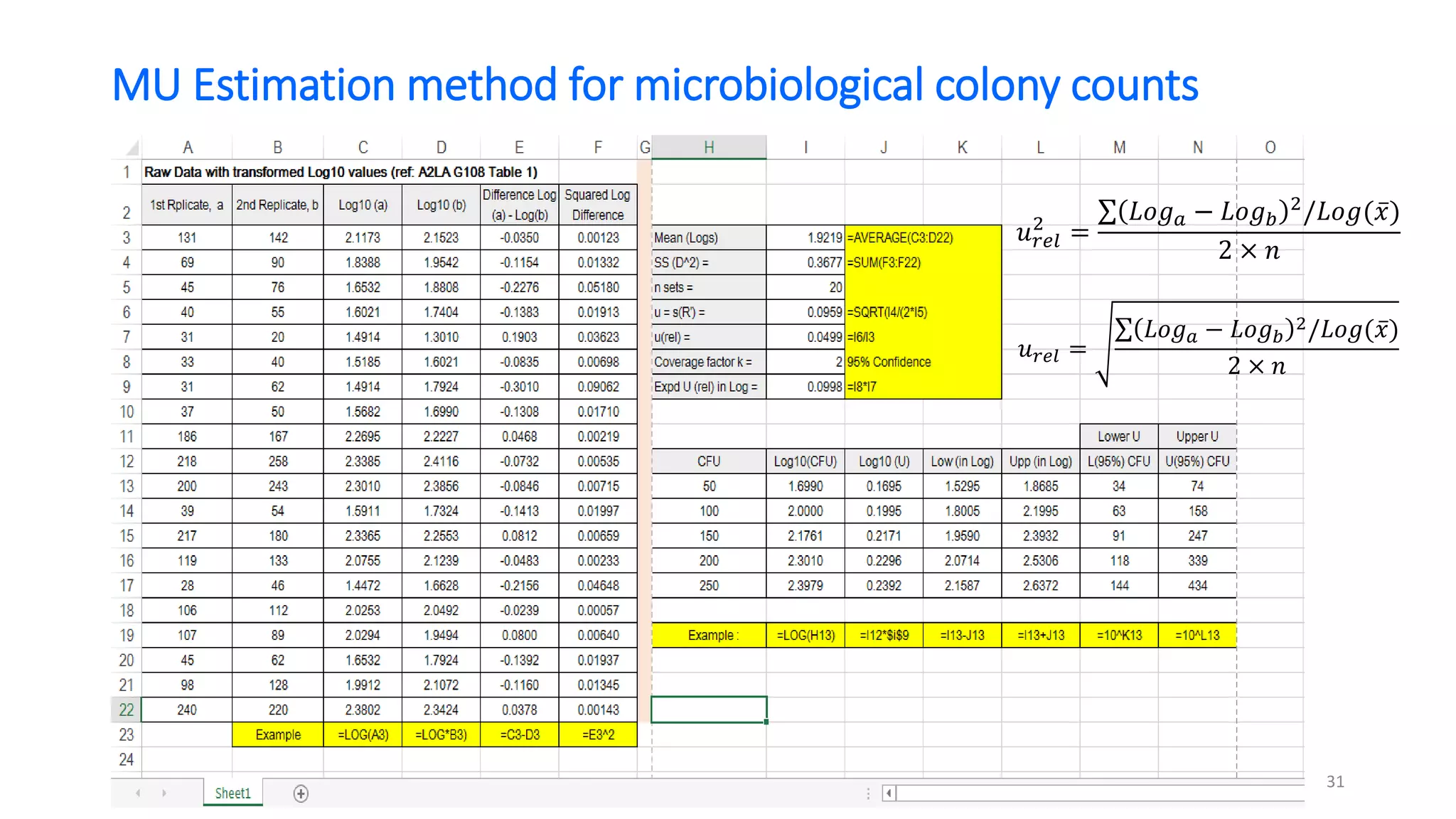Click the '=LOG(A3)' example cell
The height and width of the screenshot is (819, 1456).
[x=363, y=734]
